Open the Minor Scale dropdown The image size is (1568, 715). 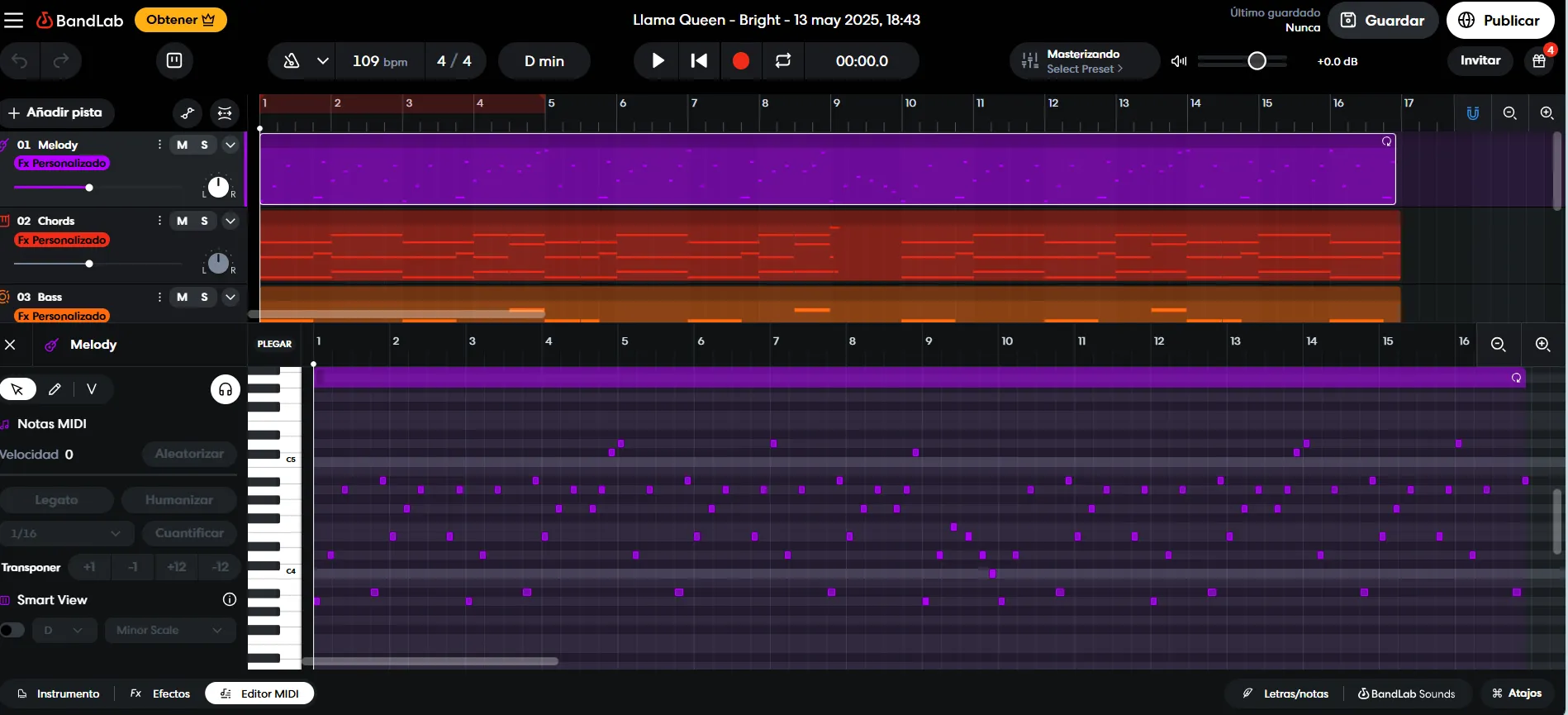(x=170, y=630)
